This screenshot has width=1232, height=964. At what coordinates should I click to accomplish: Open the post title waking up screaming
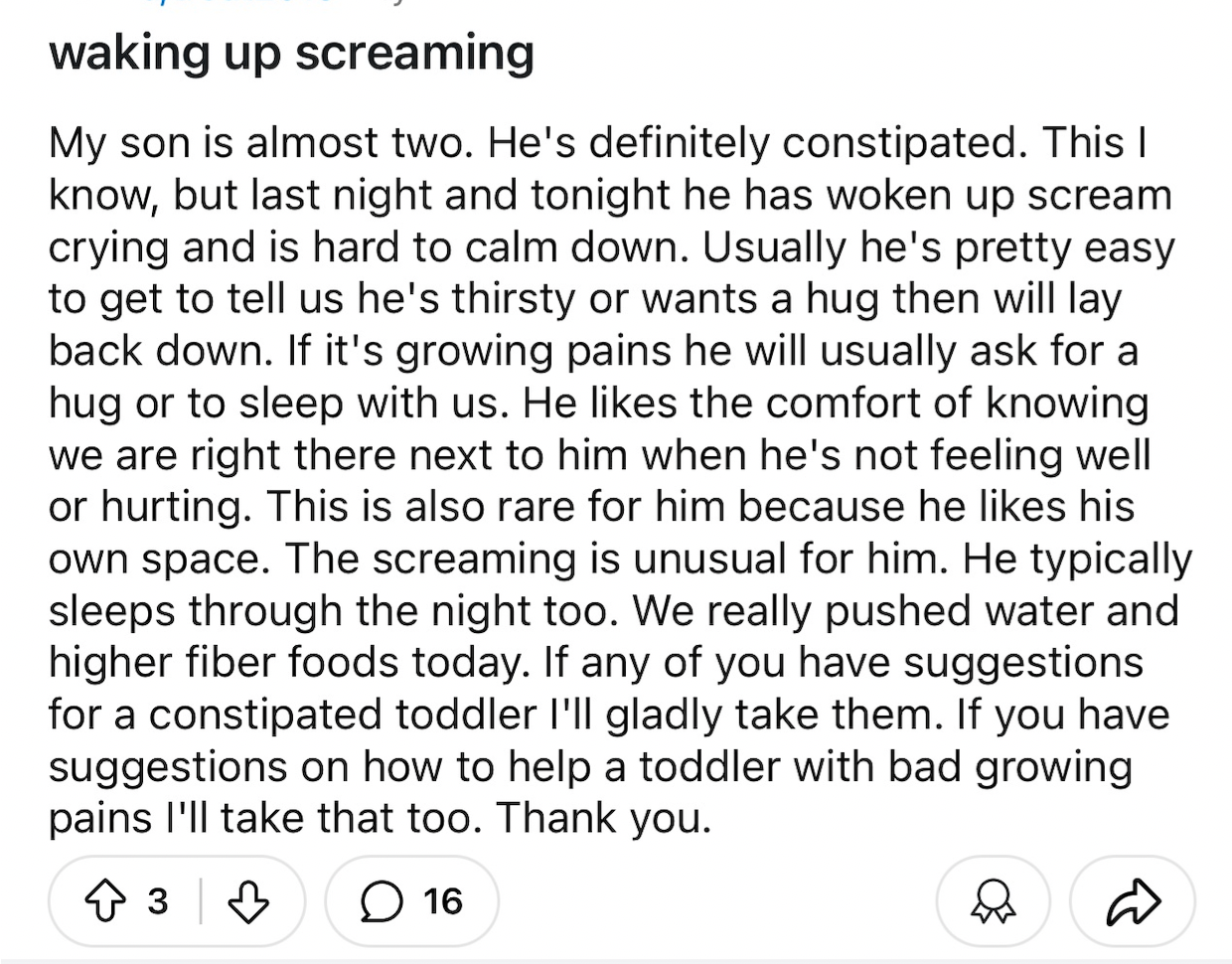(291, 53)
